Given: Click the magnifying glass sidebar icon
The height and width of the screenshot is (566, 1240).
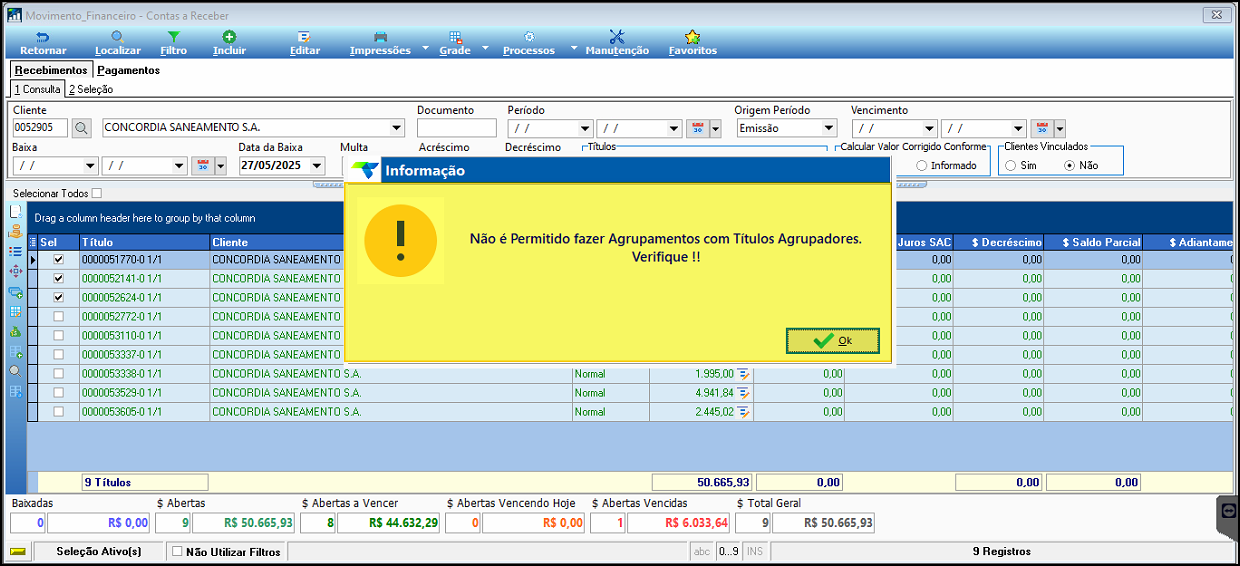Looking at the screenshot, I should [15, 371].
